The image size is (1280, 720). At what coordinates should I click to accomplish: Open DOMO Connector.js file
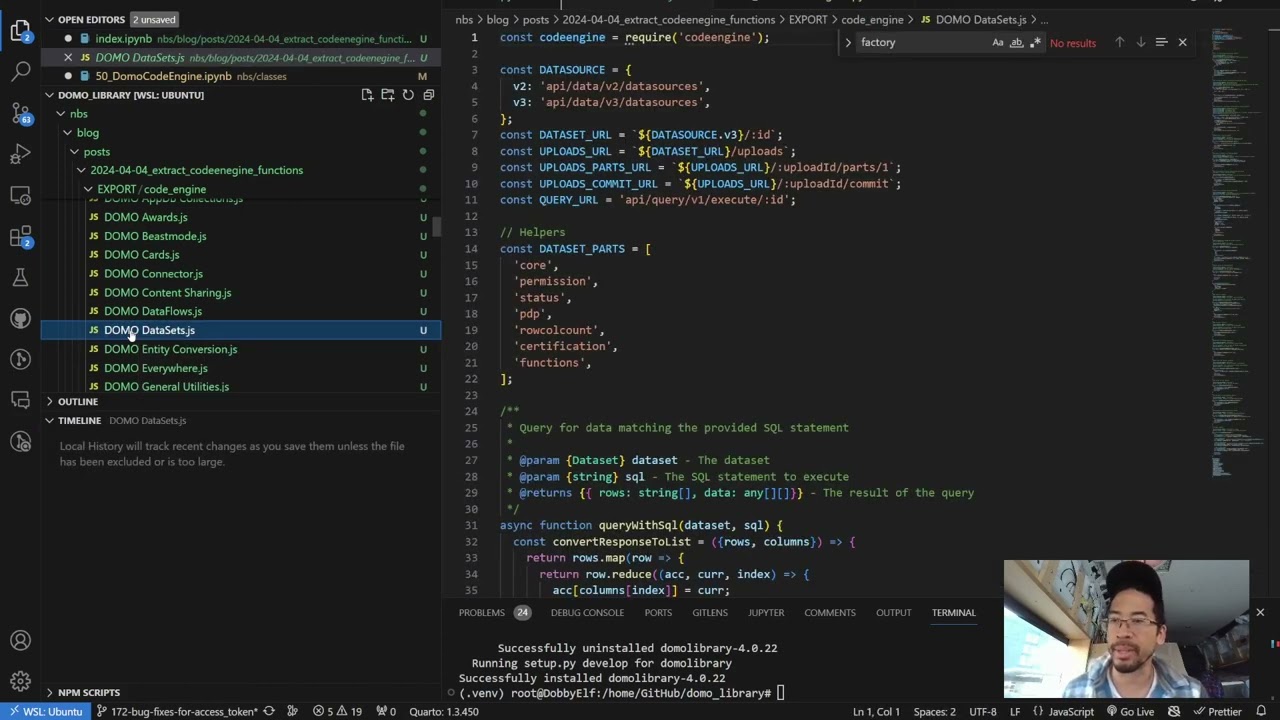tap(240, 274)
